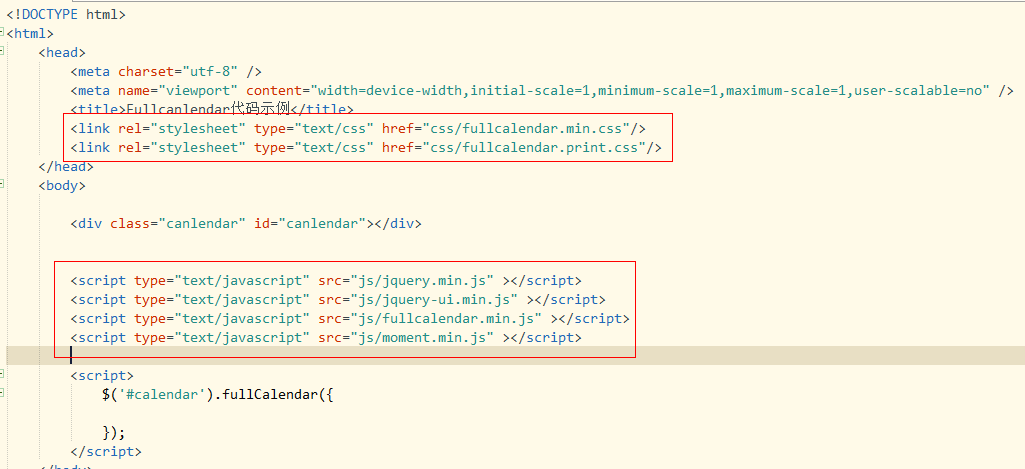
Task: Click the fullCalendar method name
Action: pos(271,394)
